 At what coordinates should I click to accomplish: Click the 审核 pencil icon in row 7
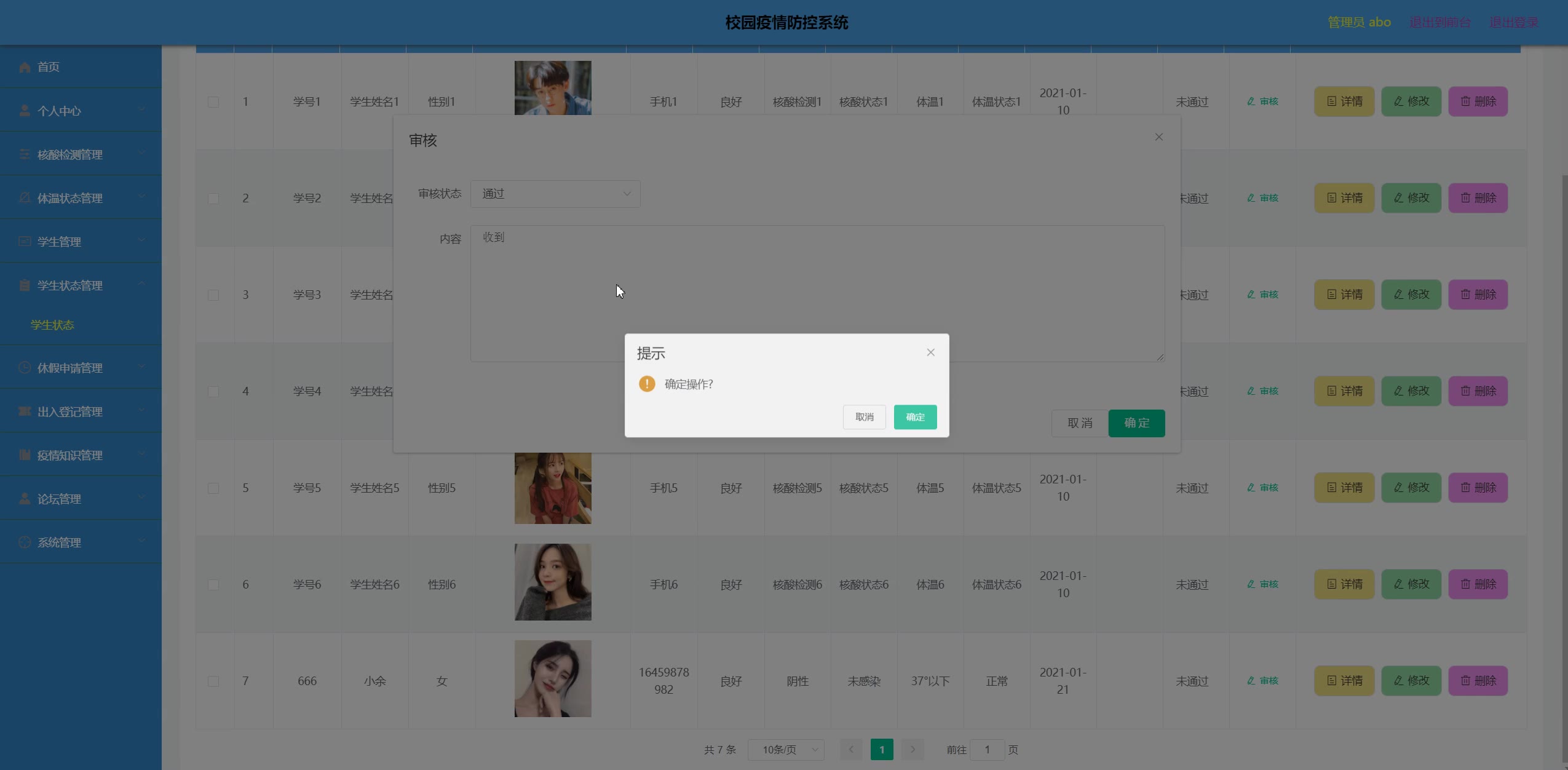point(1251,681)
